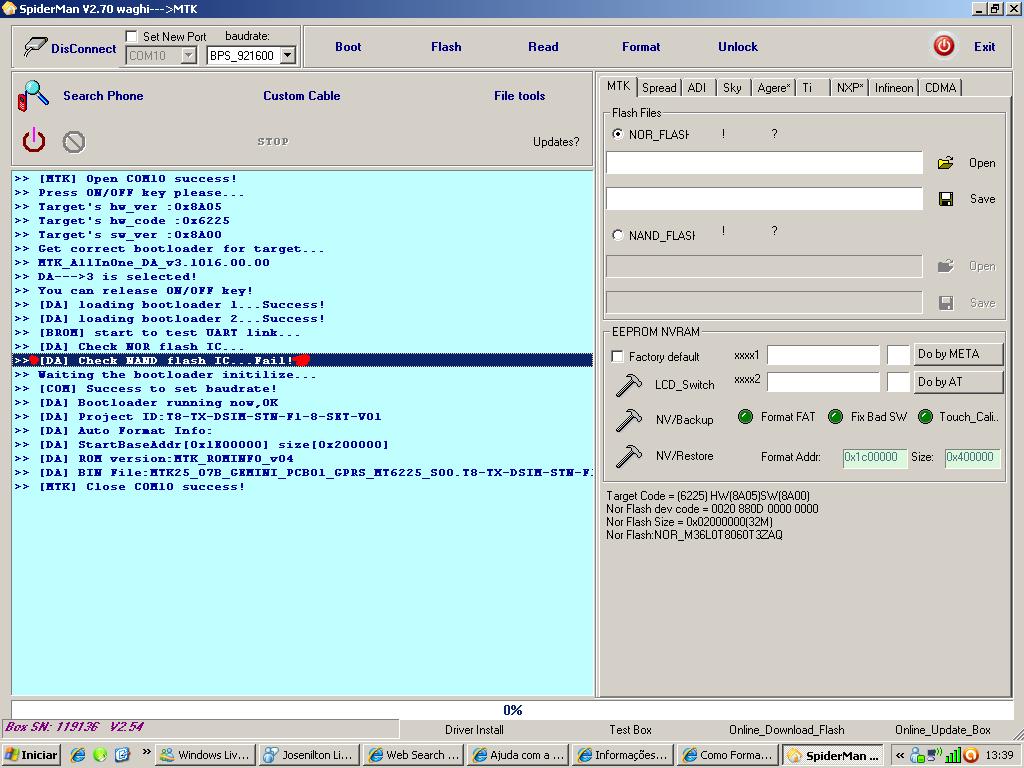Open the Infineon tab
This screenshot has height=768, width=1024.
[893, 88]
